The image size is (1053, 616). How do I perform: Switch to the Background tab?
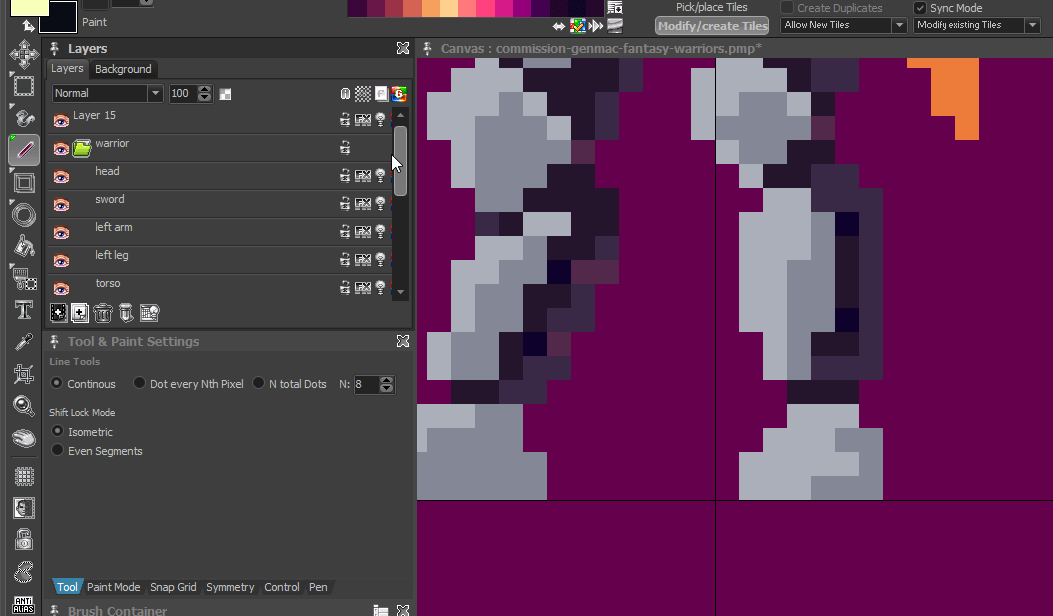click(123, 69)
